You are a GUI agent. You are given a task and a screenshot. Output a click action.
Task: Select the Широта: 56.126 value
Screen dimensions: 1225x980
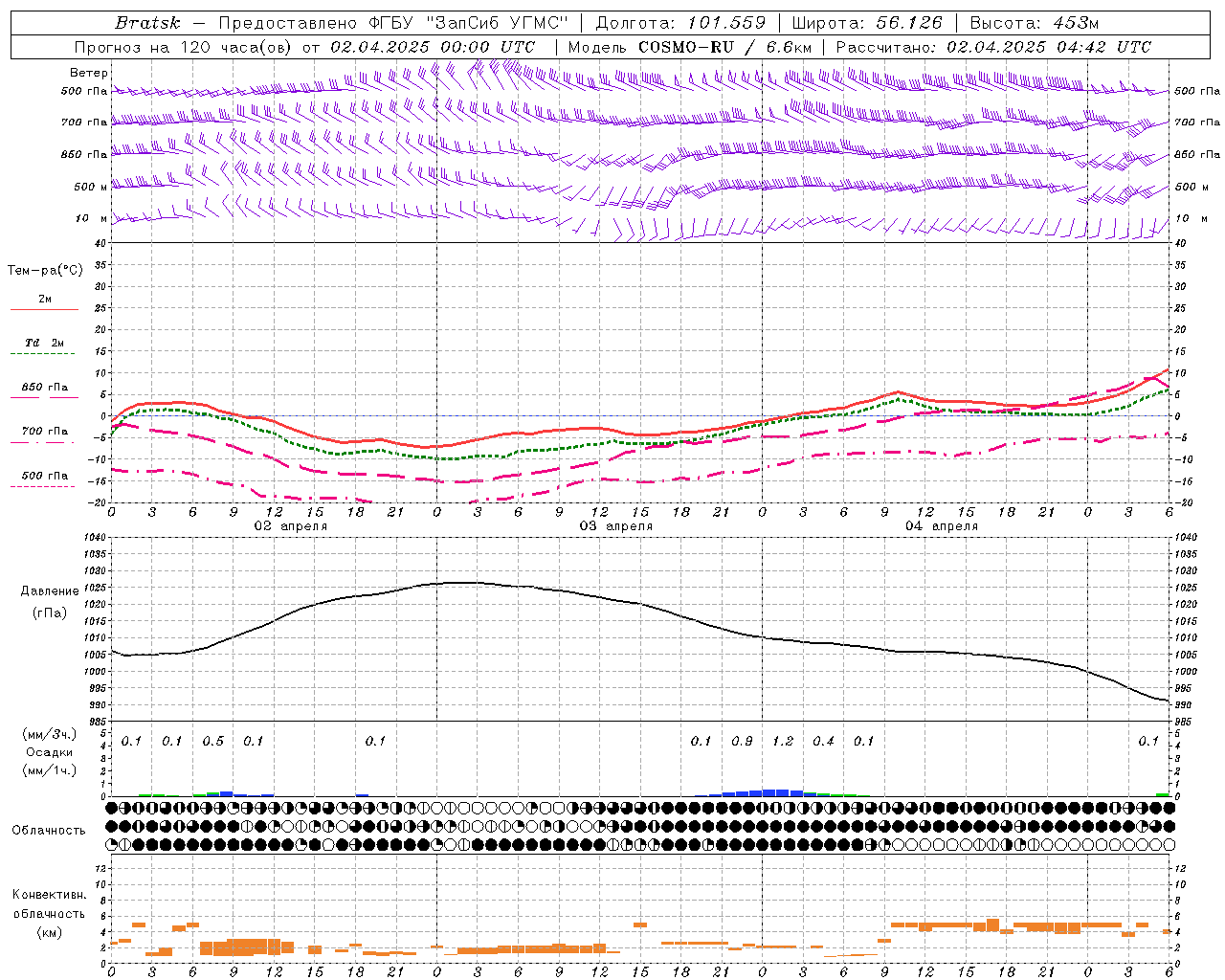click(x=867, y=23)
